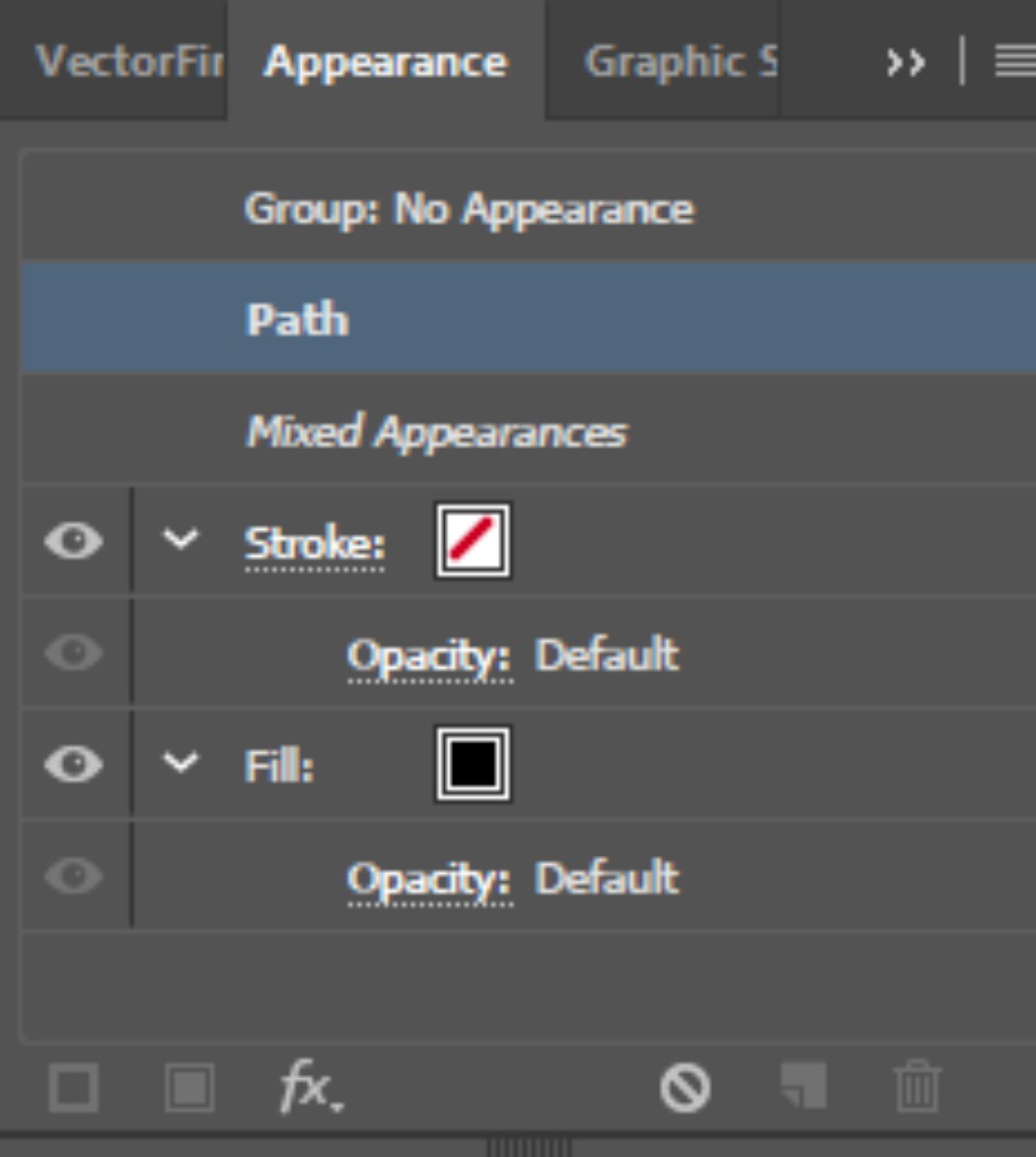Click Add New Fill icon
1036x1157 pixels.
point(190,1087)
